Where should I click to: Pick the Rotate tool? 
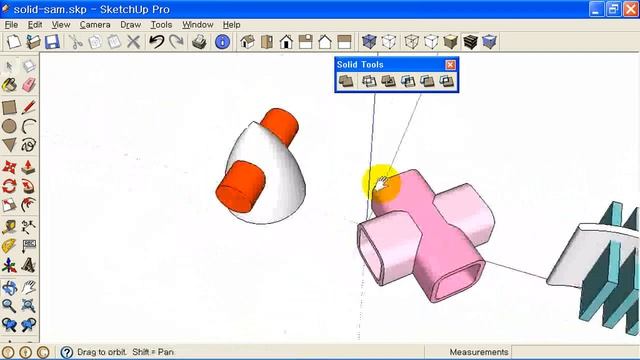(x=9, y=186)
